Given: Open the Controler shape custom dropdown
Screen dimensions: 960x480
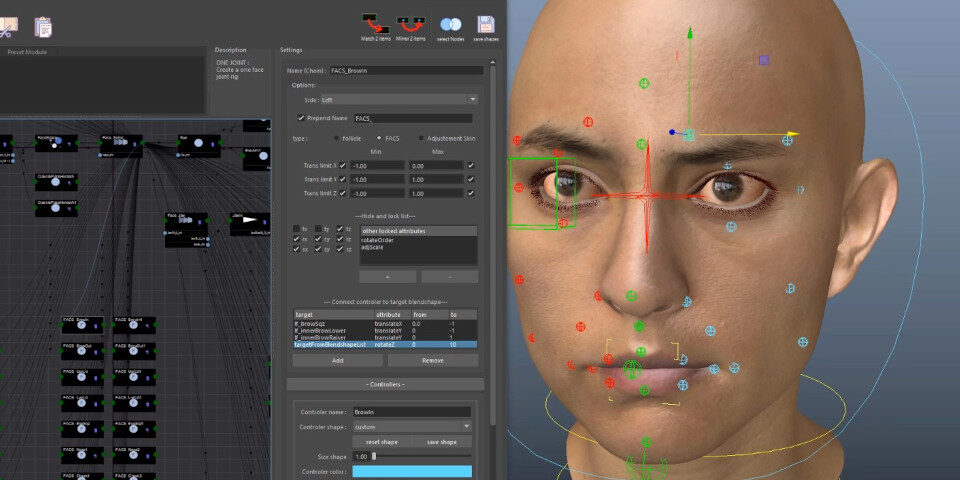Looking at the screenshot, I should [x=411, y=426].
